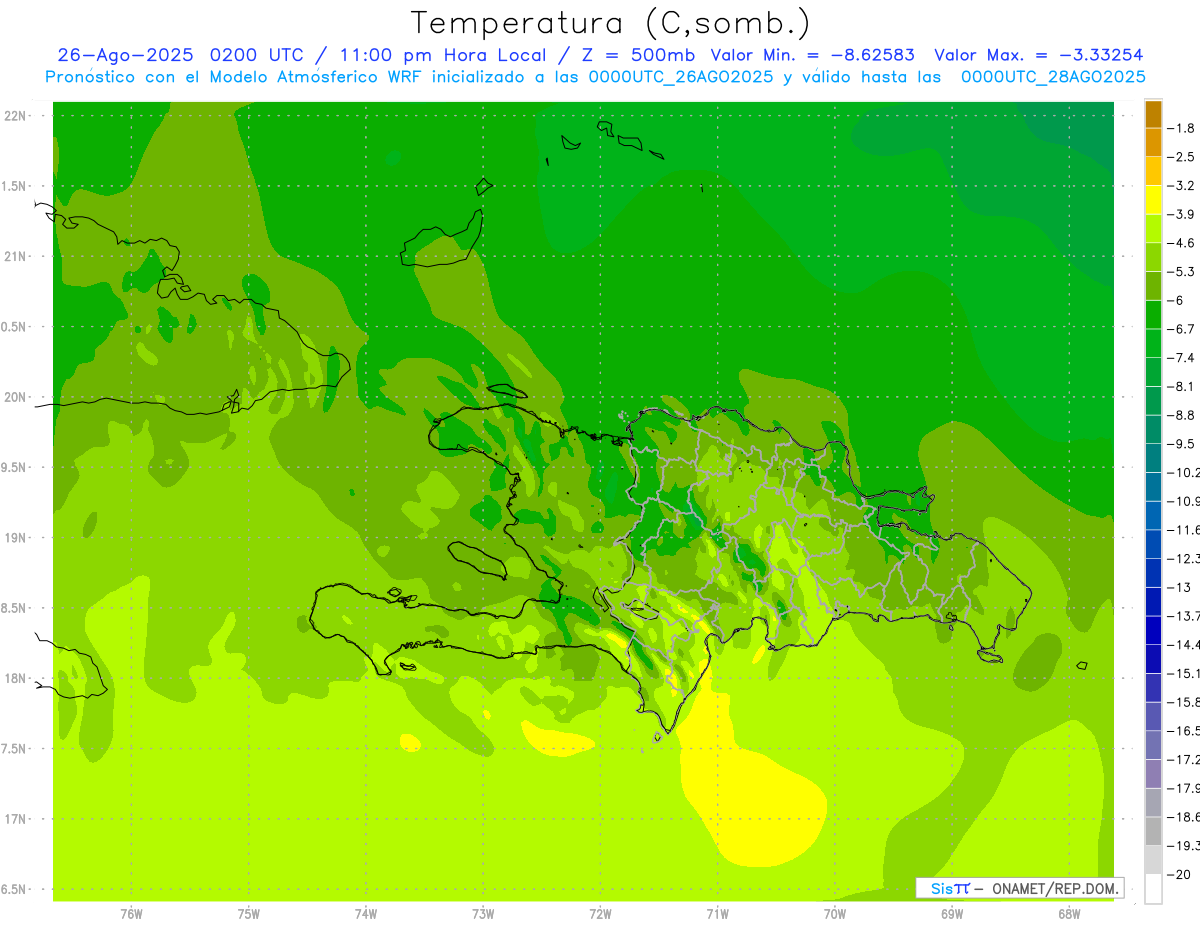Click the 22N latitude axis label
The image size is (1200, 927).
(16, 116)
